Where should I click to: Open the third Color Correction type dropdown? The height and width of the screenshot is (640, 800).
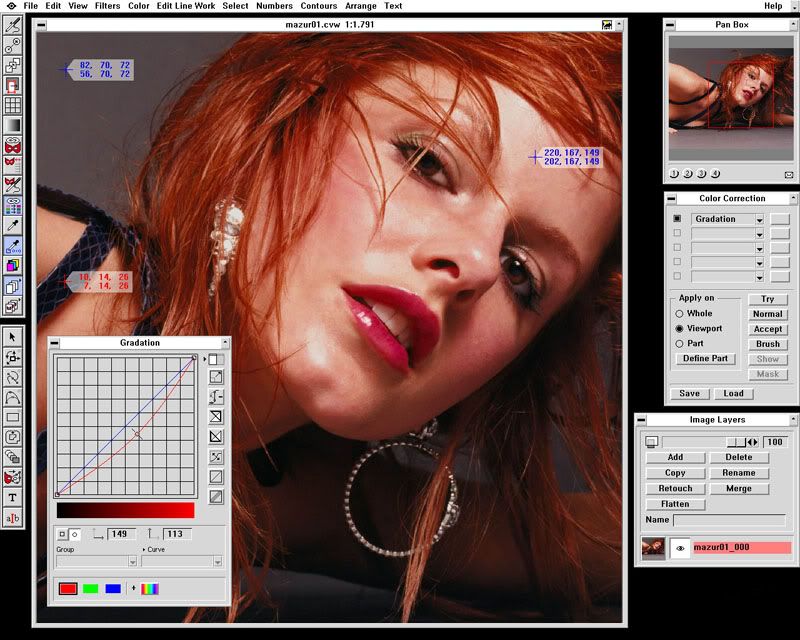click(760, 248)
